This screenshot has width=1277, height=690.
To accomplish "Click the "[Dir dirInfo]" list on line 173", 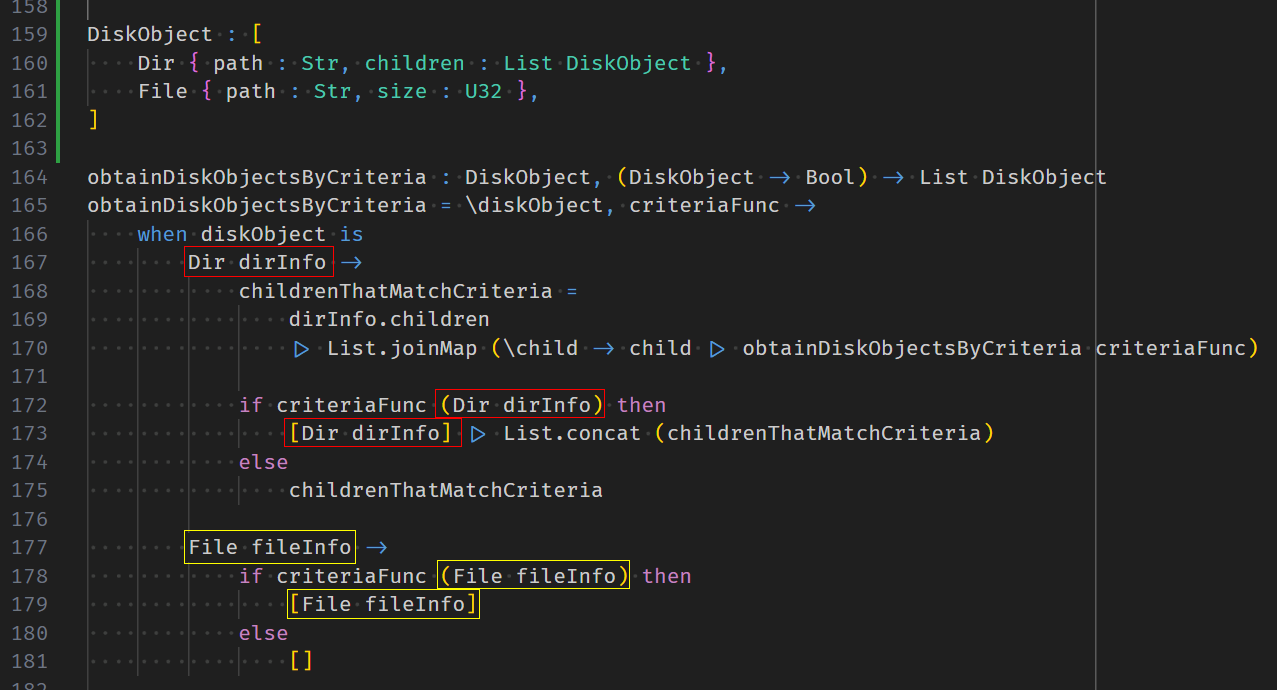I will pyautogui.click(x=371, y=433).
